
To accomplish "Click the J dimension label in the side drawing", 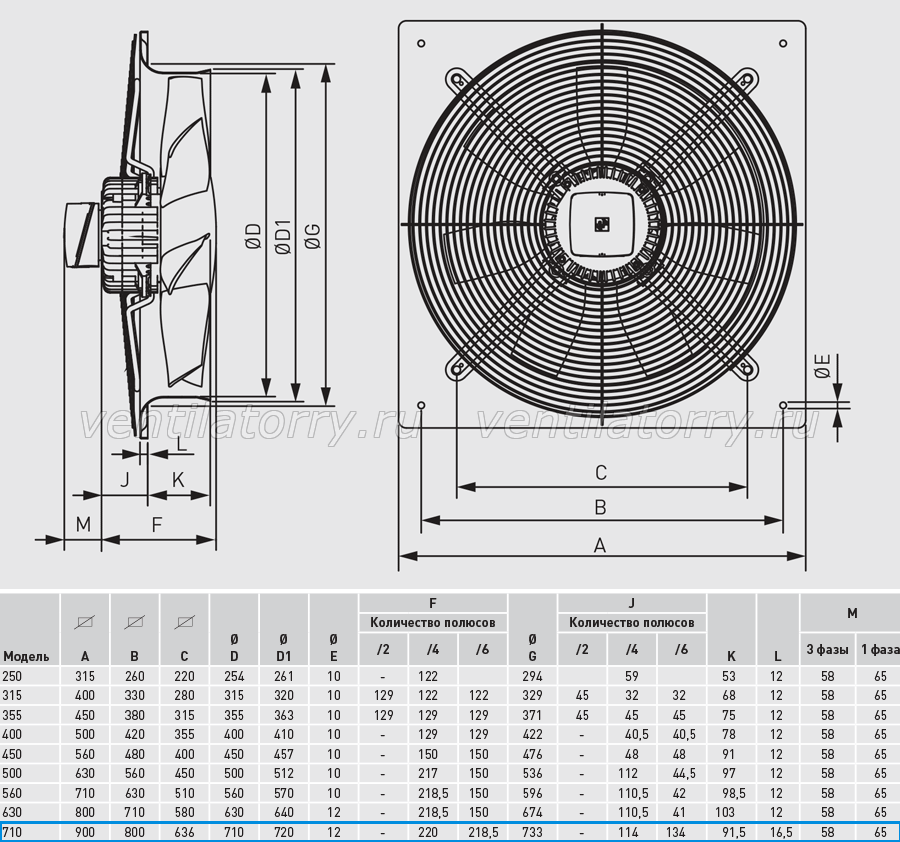I will (126, 479).
